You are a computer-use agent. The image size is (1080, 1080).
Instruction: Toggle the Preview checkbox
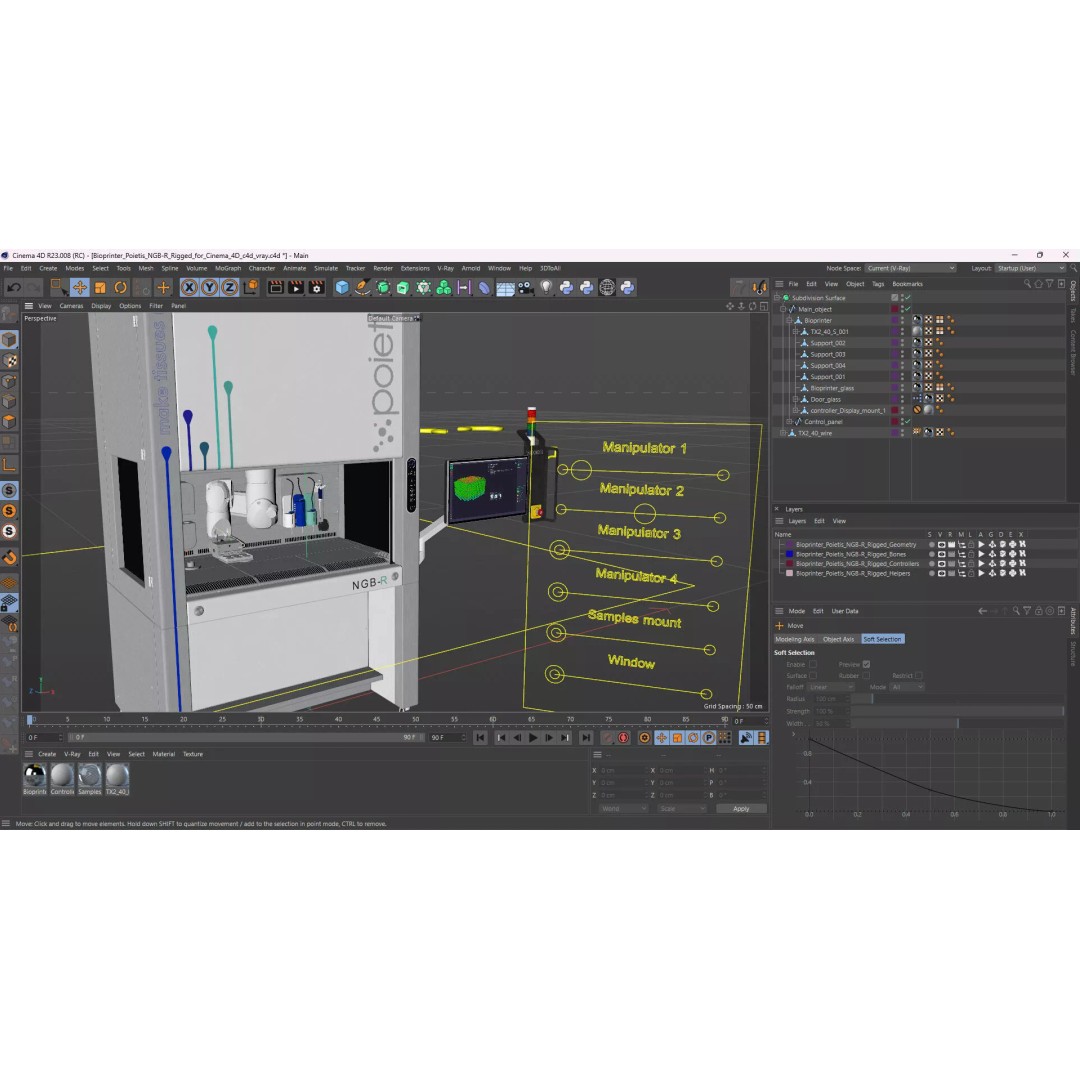[x=866, y=665]
